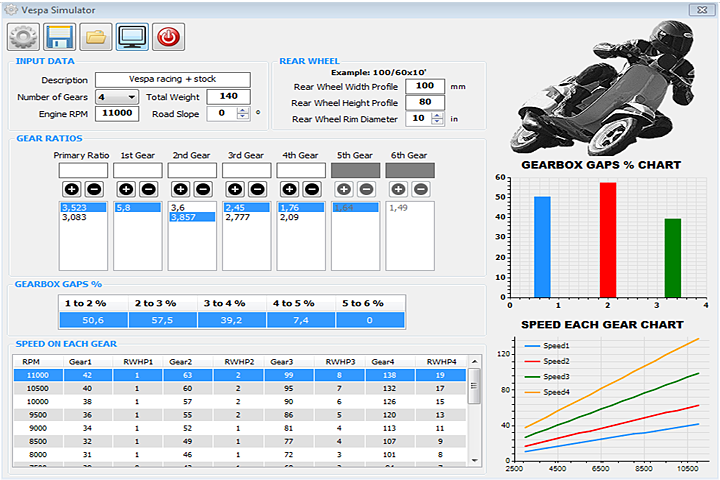720x480 pixels.
Task: Click speed table scrollbar up arrow
Action: pos(474,362)
